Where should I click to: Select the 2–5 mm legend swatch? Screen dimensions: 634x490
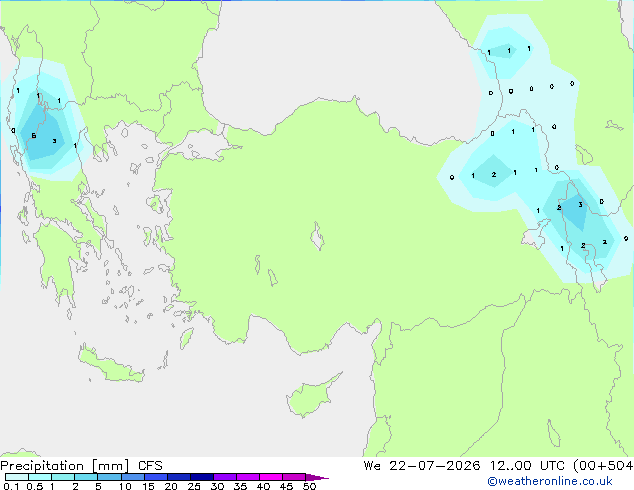86,477
